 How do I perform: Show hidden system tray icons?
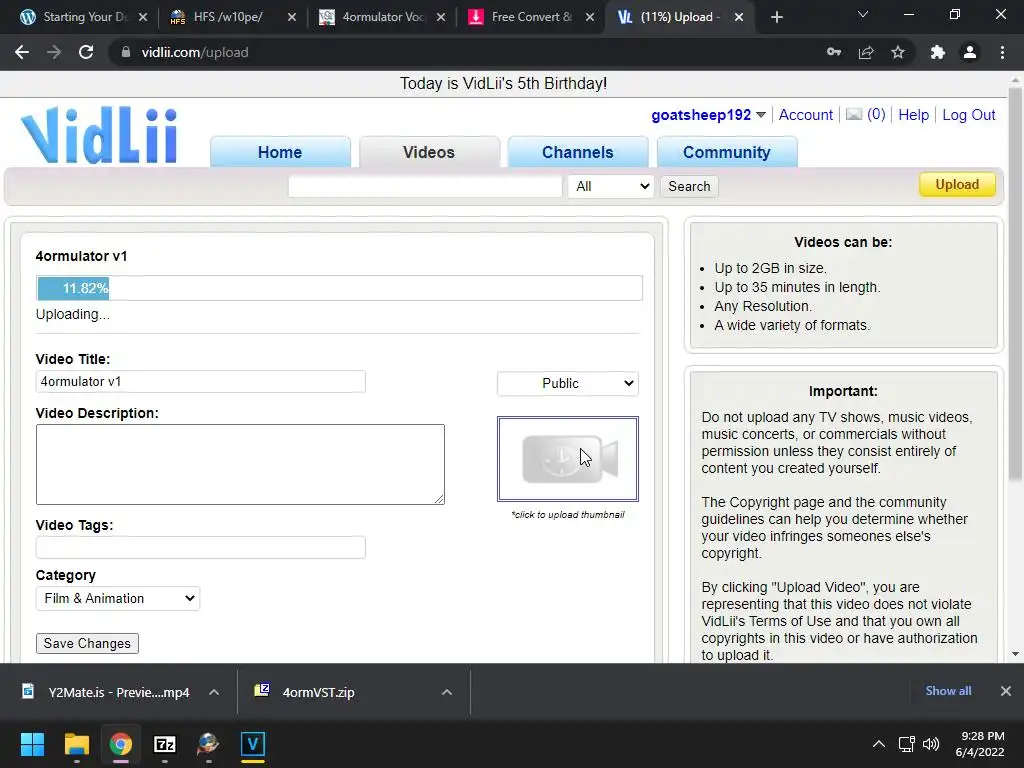[x=879, y=744]
